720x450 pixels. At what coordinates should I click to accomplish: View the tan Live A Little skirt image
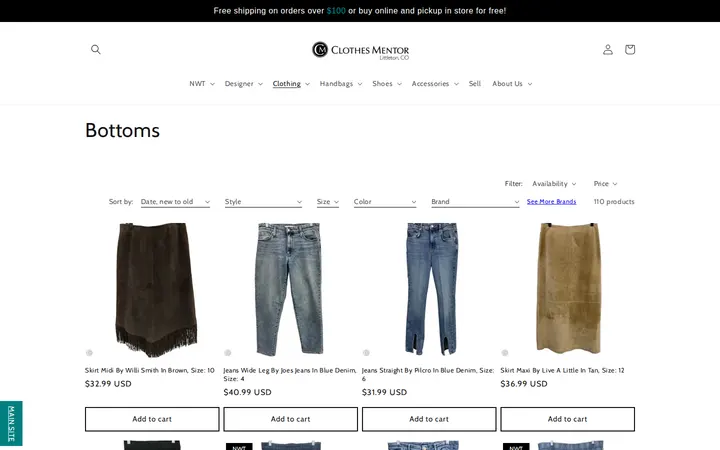(x=568, y=288)
